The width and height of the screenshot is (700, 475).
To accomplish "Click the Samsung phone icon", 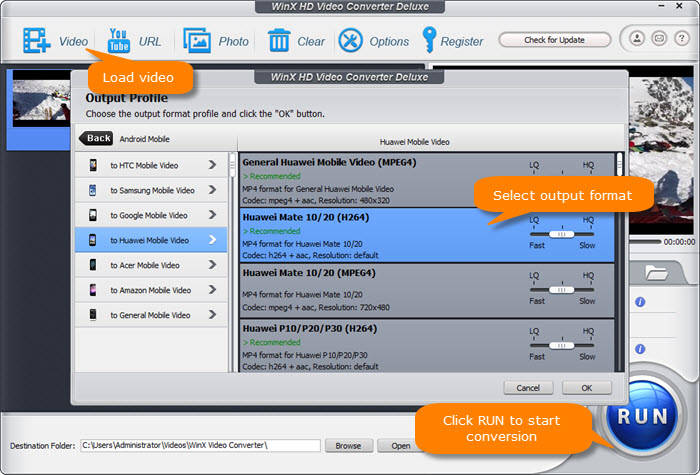I will coord(92,190).
